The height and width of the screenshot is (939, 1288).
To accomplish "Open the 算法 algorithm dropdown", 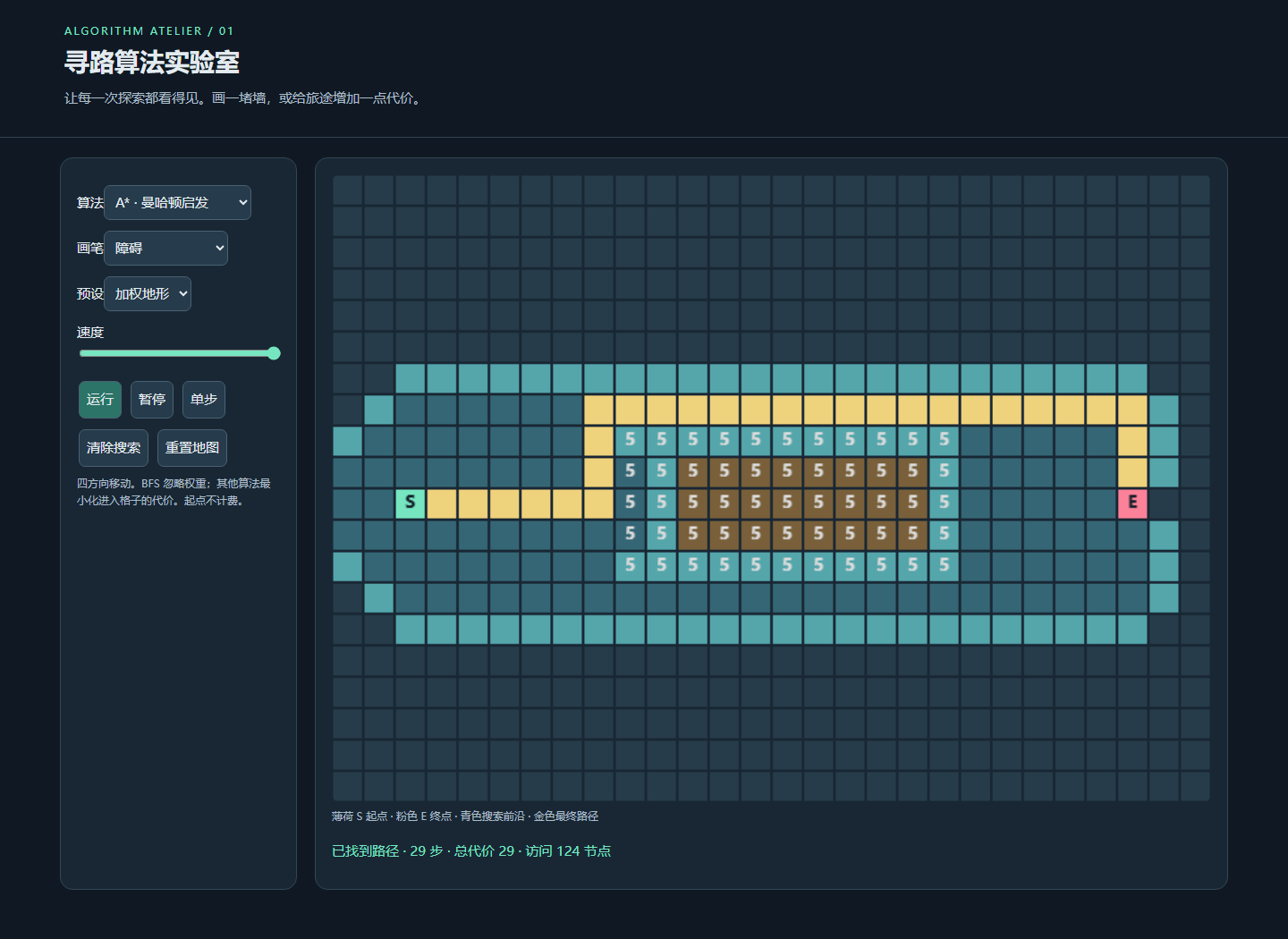I will pyautogui.click(x=177, y=202).
